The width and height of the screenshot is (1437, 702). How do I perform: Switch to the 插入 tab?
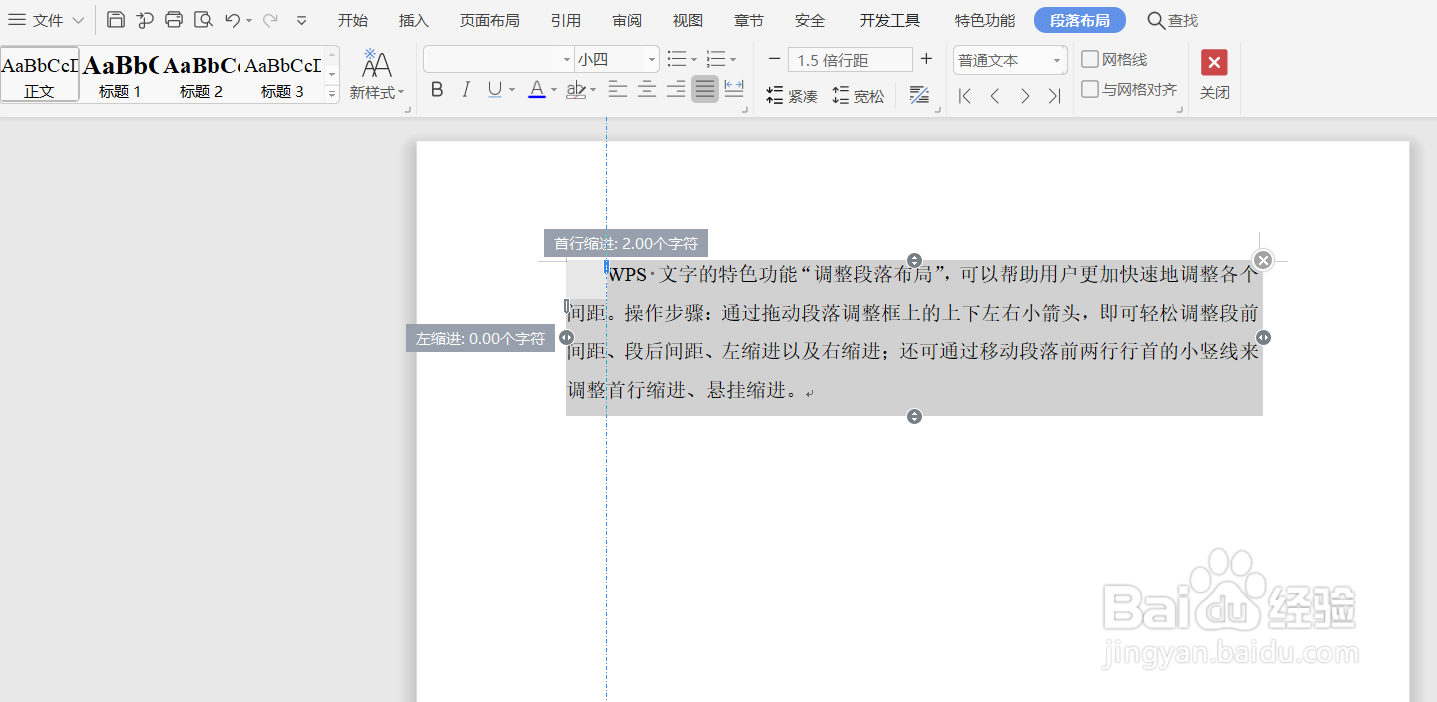tap(413, 20)
